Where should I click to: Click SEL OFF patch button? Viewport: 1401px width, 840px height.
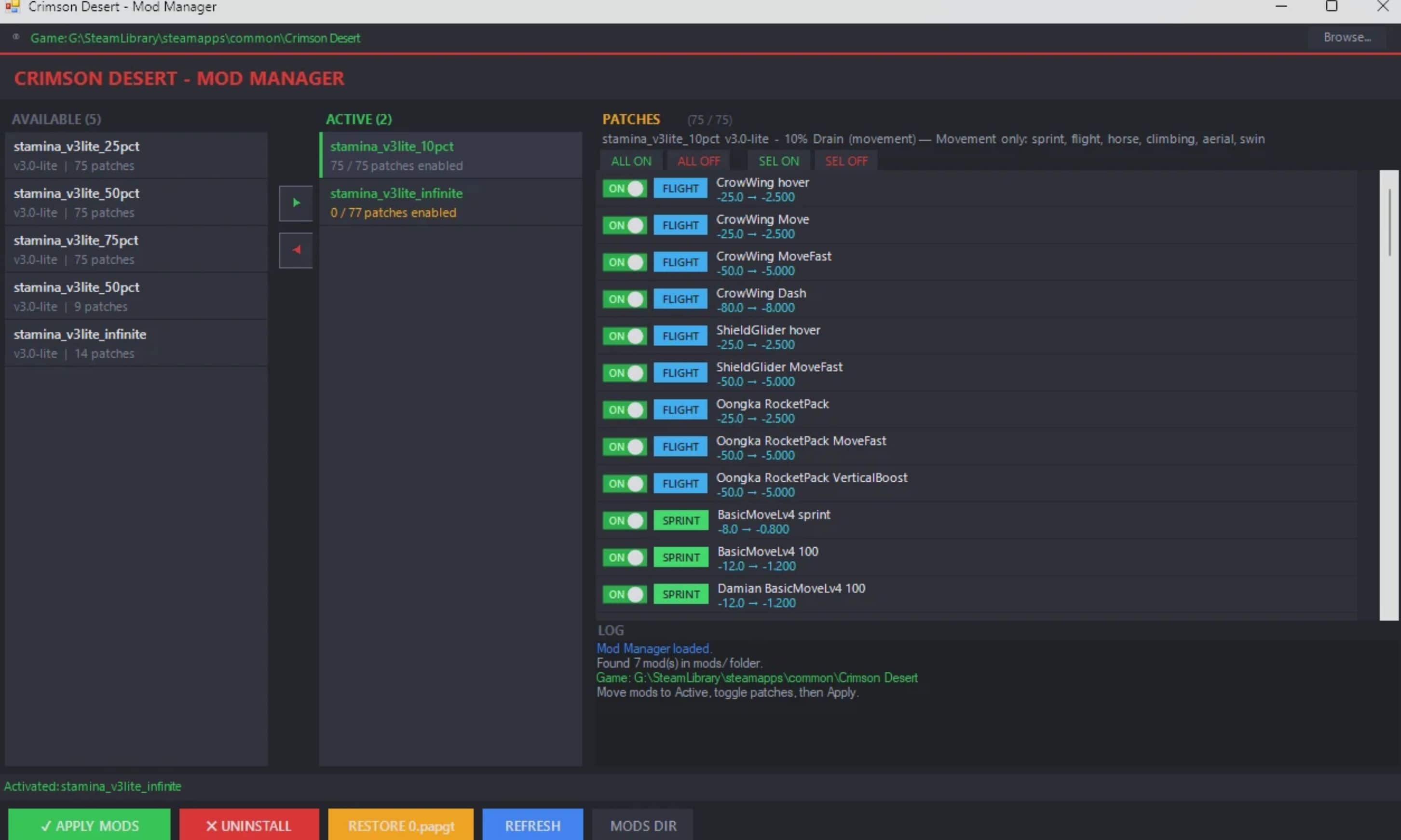[x=846, y=162]
